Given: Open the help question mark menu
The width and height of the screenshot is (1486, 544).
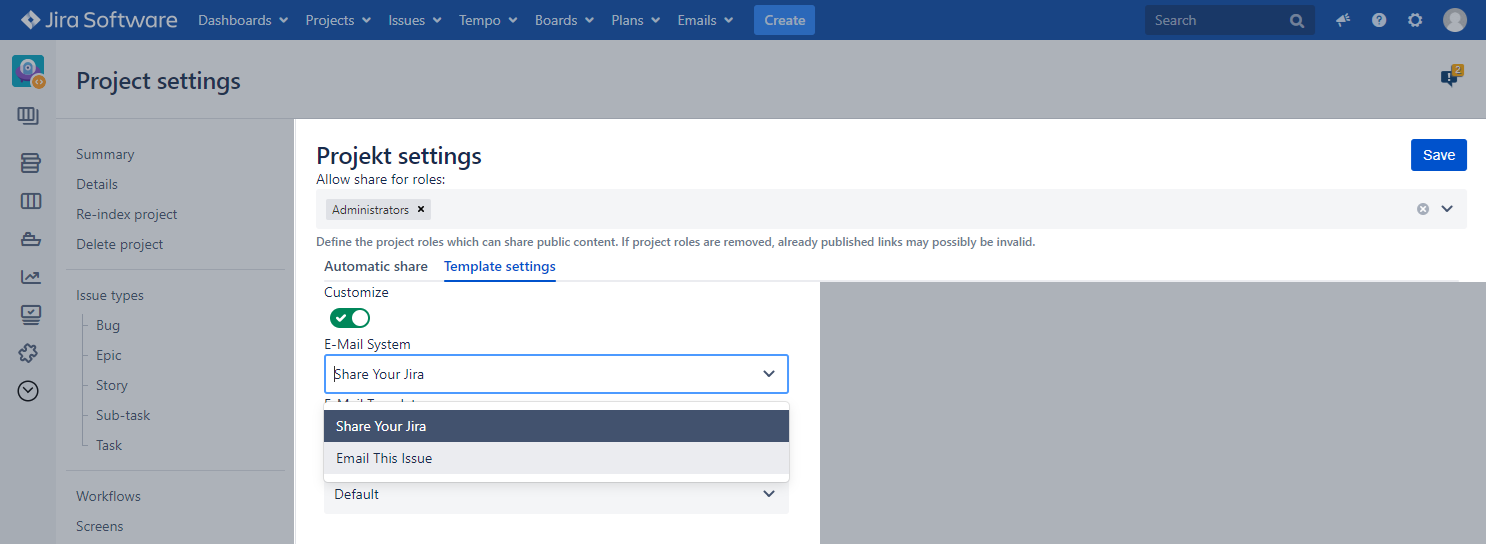Looking at the screenshot, I should tap(1379, 20).
